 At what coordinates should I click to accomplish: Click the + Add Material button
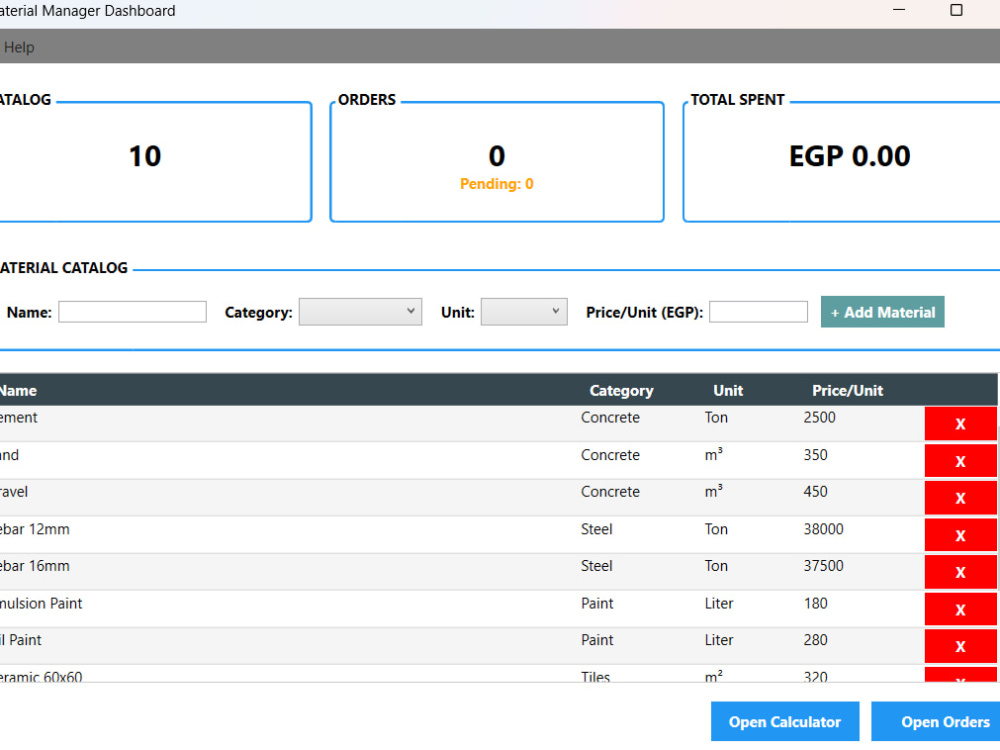coord(882,312)
